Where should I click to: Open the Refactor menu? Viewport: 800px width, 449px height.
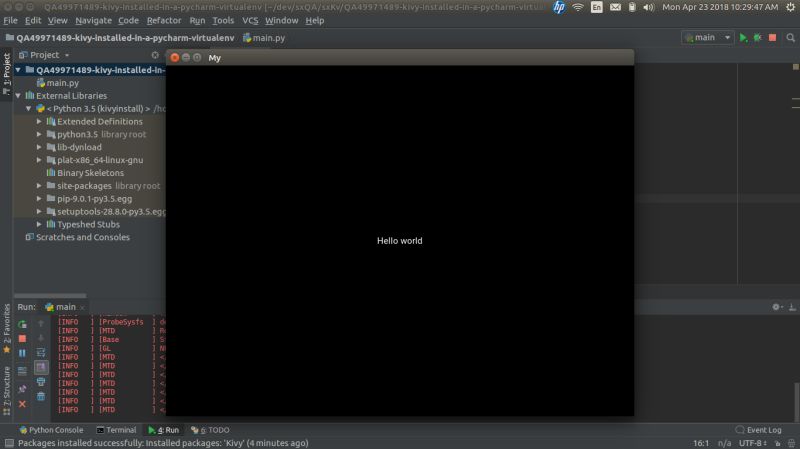(x=164, y=20)
